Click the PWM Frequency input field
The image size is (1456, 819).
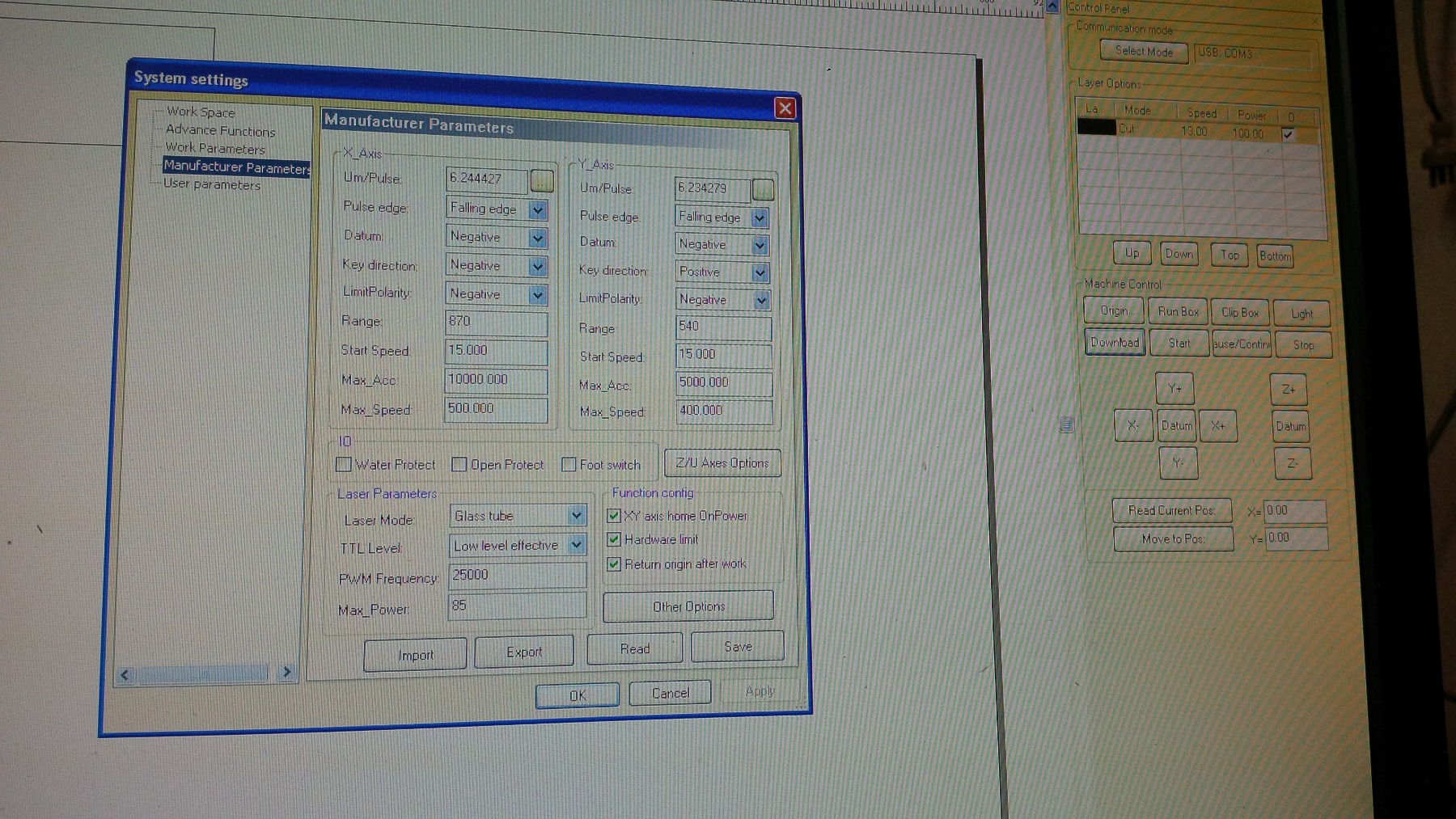pos(516,575)
